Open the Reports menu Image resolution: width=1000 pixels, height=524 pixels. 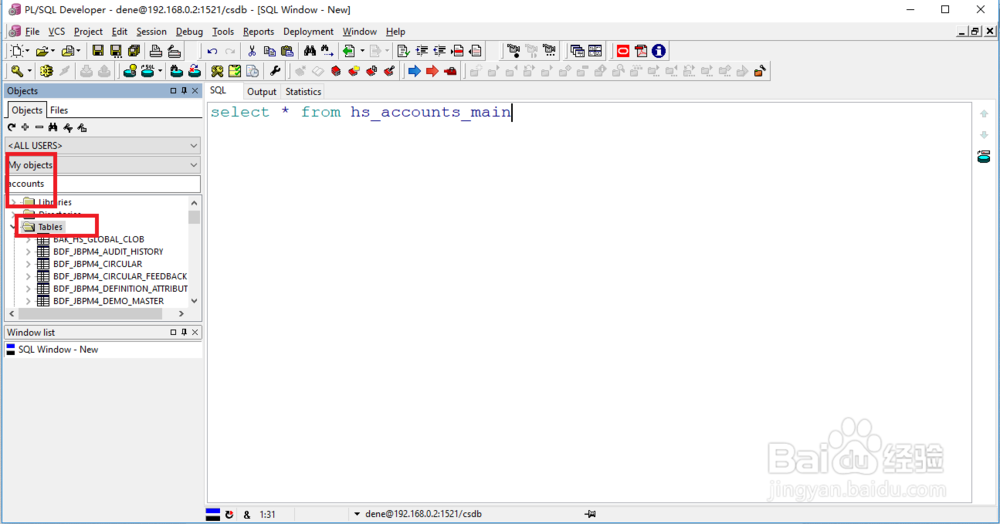click(258, 31)
